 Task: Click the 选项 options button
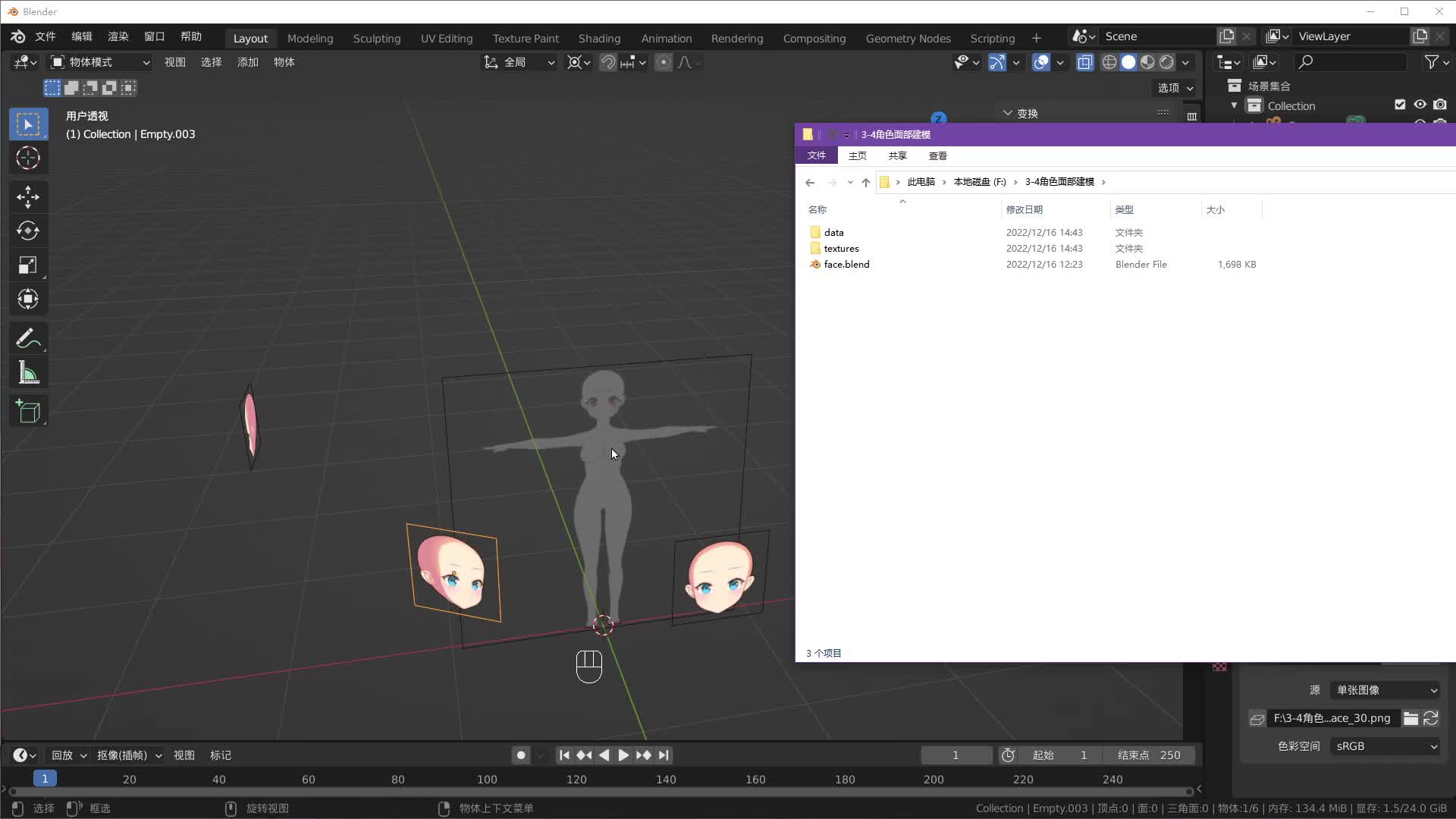(x=1175, y=88)
